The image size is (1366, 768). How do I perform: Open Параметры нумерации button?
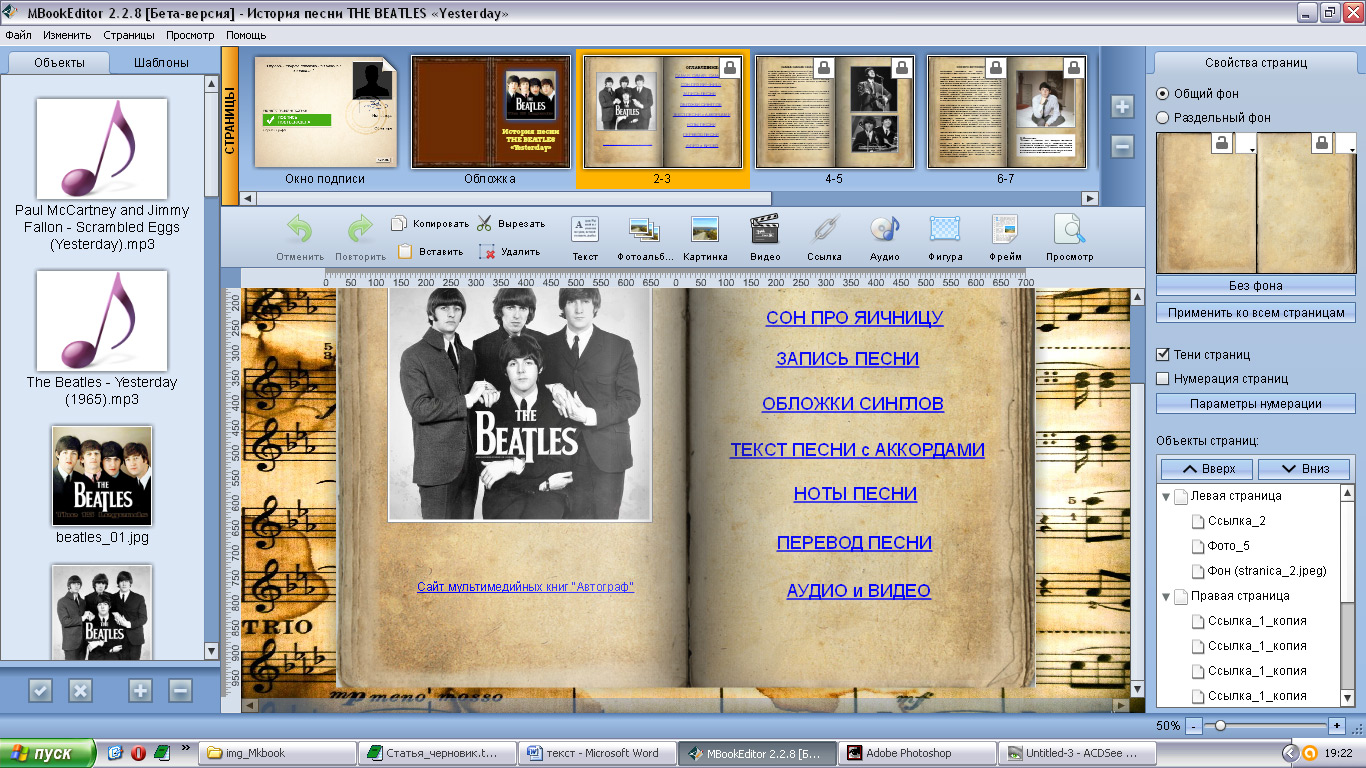click(1255, 404)
